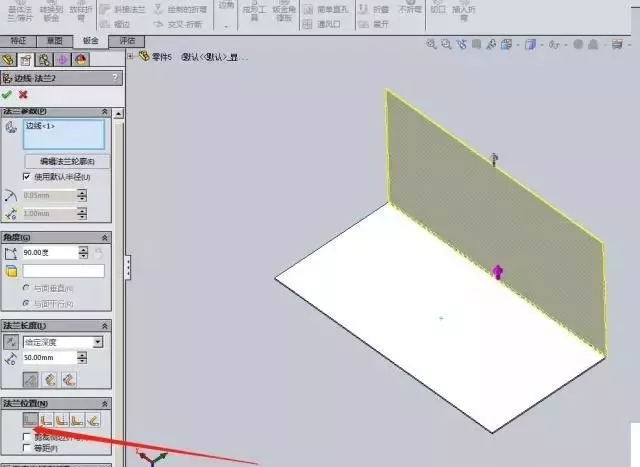The width and height of the screenshot is (640, 467).
Task: Open the 评估 tab
Action: 127,41
